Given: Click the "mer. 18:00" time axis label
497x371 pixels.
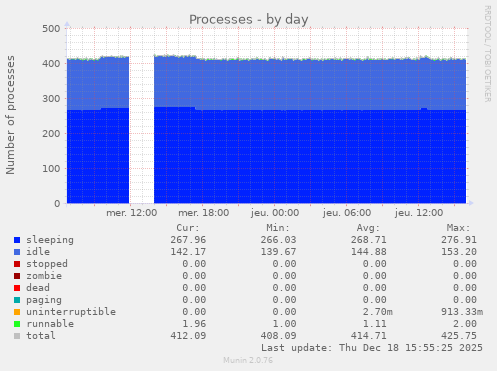Looking at the screenshot, I should pyautogui.click(x=203, y=213).
